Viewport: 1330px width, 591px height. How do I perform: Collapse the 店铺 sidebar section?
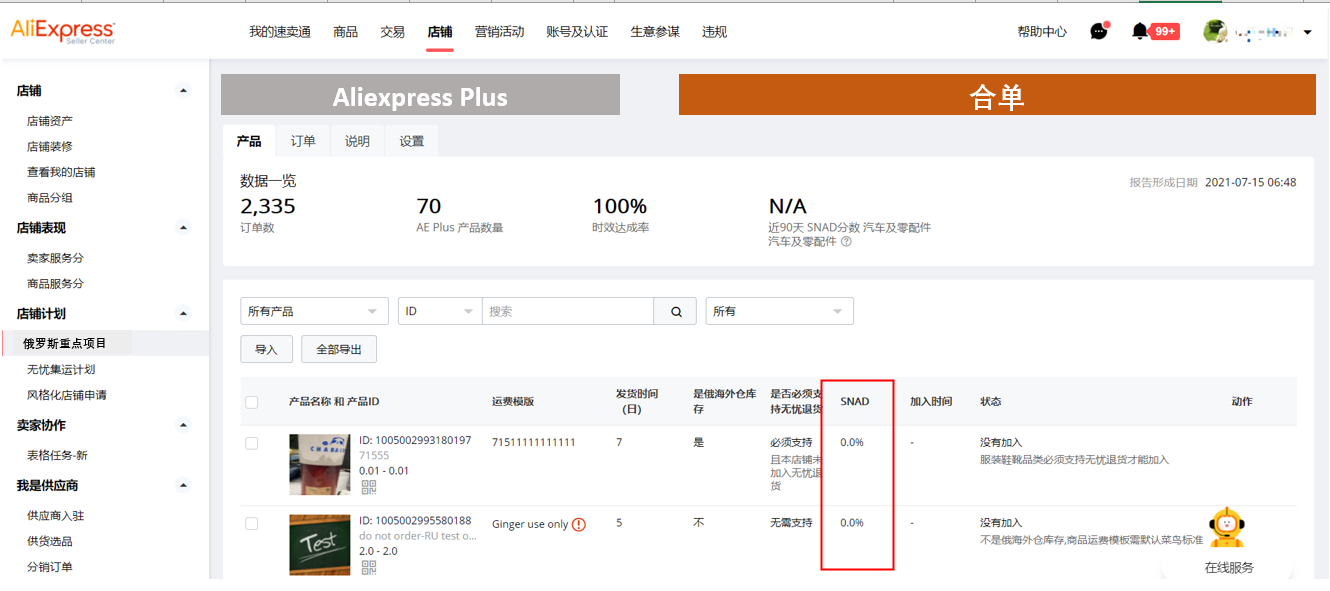pyautogui.click(x=183, y=90)
